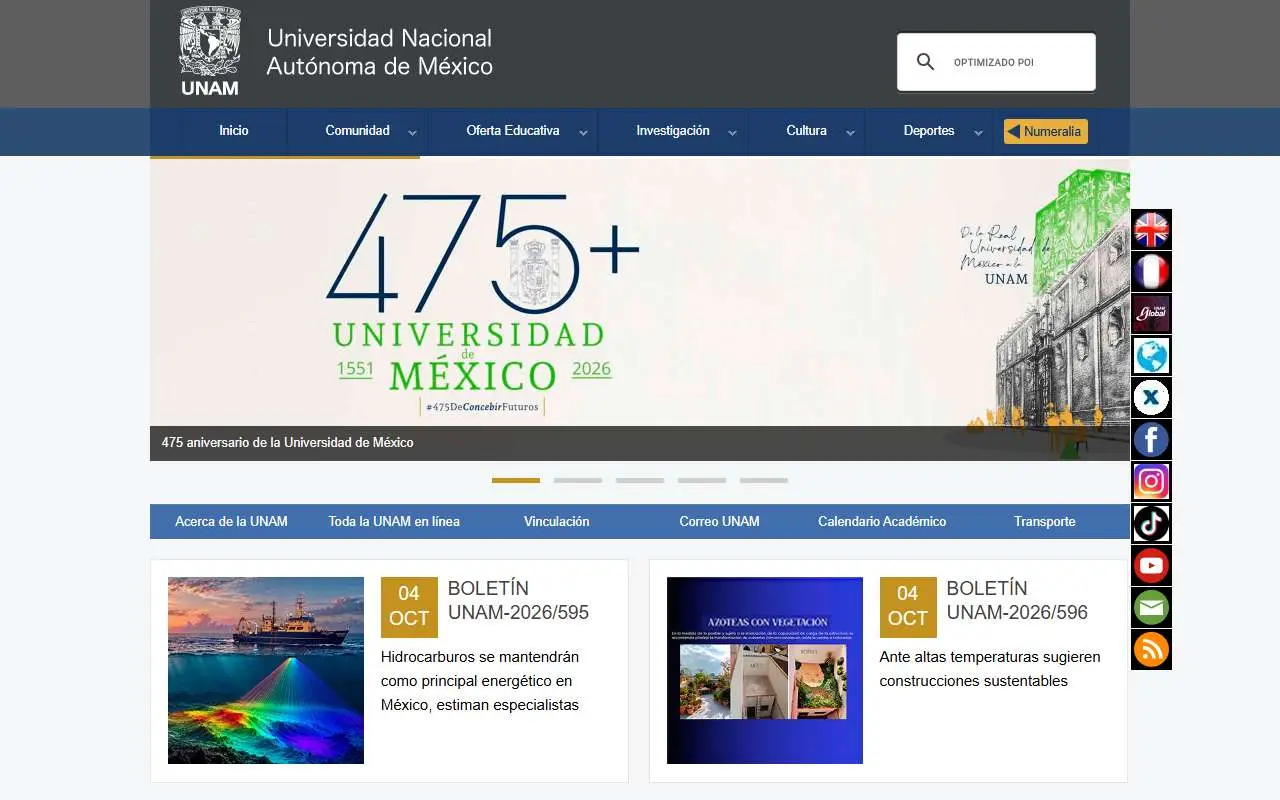The height and width of the screenshot is (800, 1280).
Task: Open Toda la UNAM en línea
Action: (394, 521)
